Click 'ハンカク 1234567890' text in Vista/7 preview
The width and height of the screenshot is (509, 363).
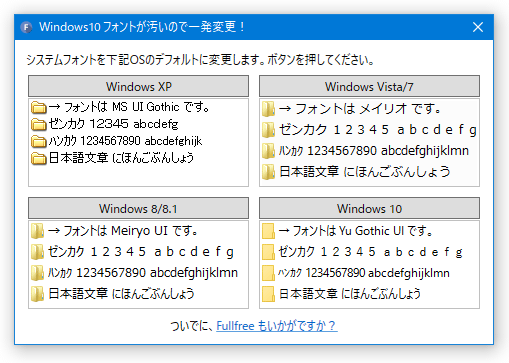click(x=328, y=151)
